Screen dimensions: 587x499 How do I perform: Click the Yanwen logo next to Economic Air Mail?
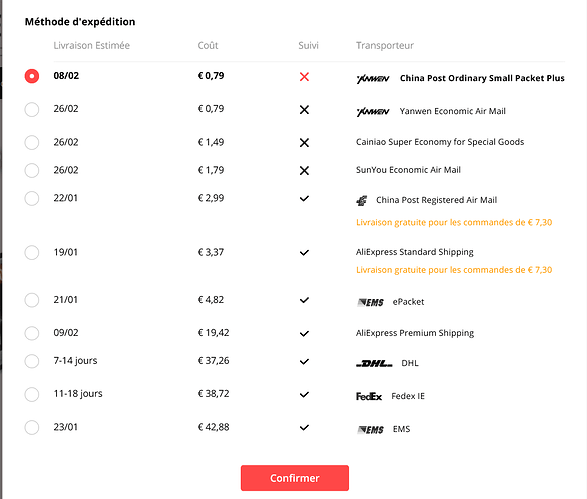[x=373, y=112]
